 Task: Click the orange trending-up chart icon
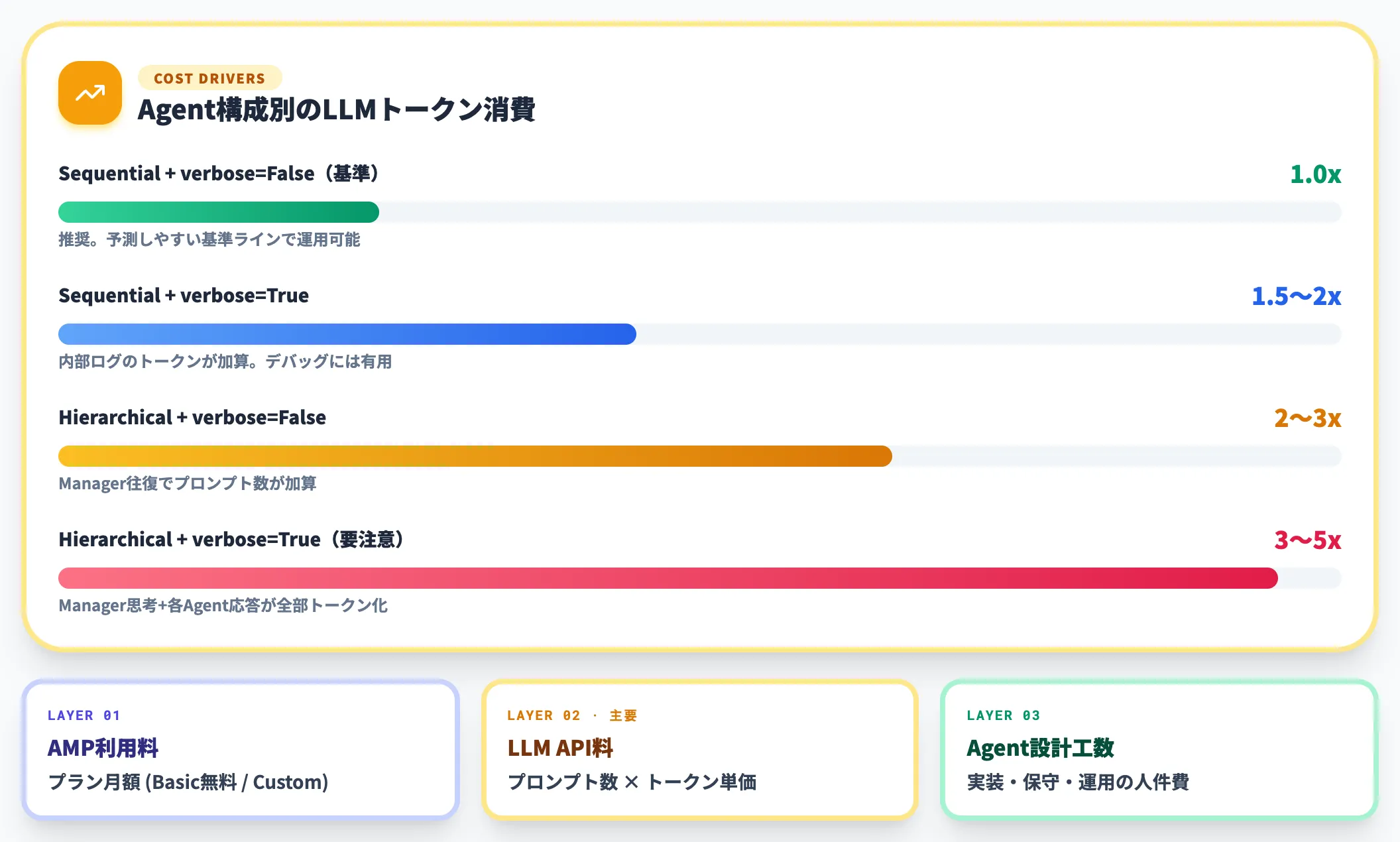pos(90,93)
